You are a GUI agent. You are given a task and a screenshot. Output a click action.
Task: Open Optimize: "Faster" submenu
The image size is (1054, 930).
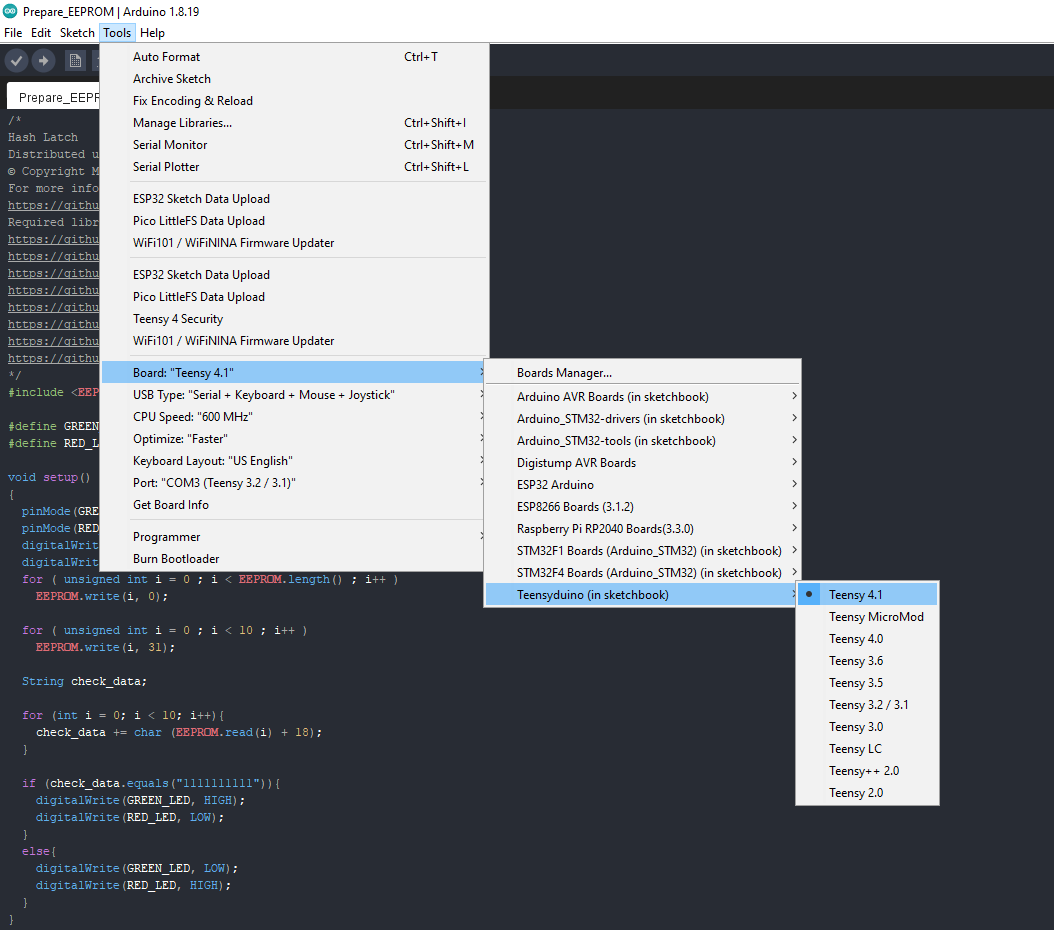point(294,439)
